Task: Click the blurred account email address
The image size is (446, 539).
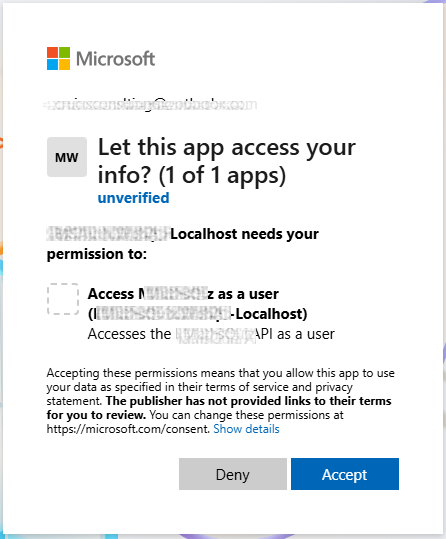Action: pos(151,104)
